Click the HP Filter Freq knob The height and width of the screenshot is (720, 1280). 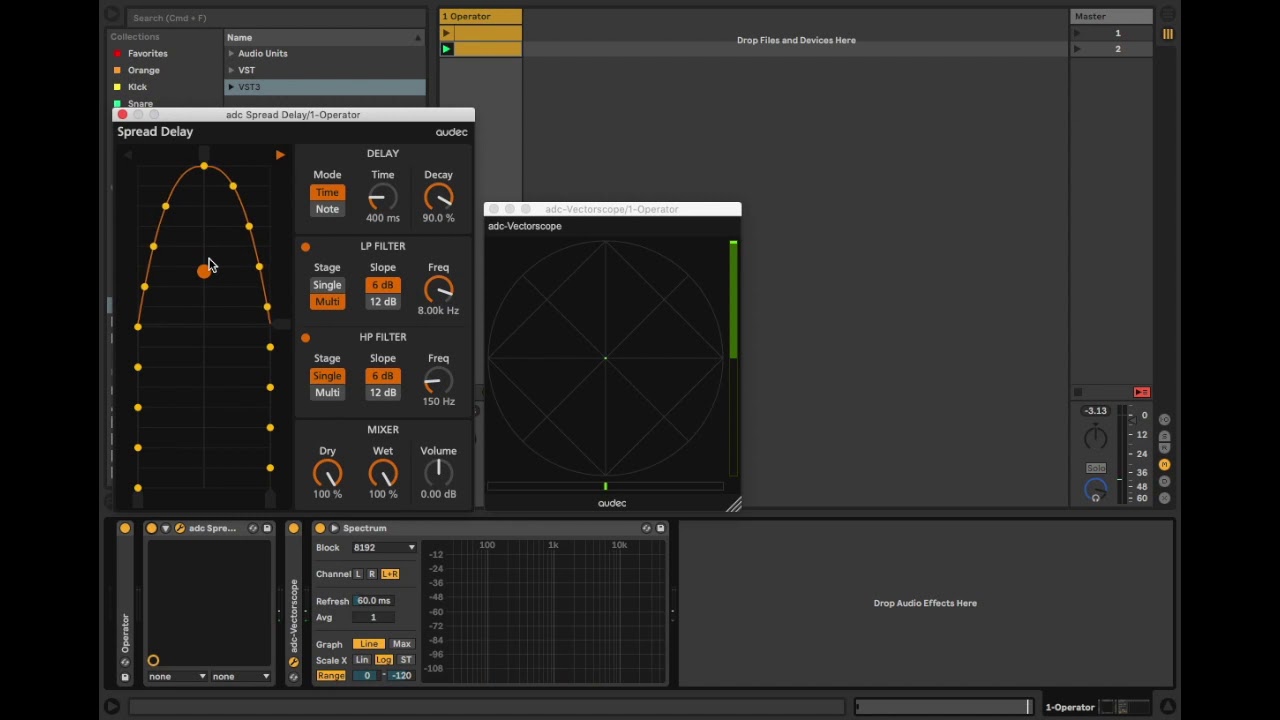[x=438, y=381]
